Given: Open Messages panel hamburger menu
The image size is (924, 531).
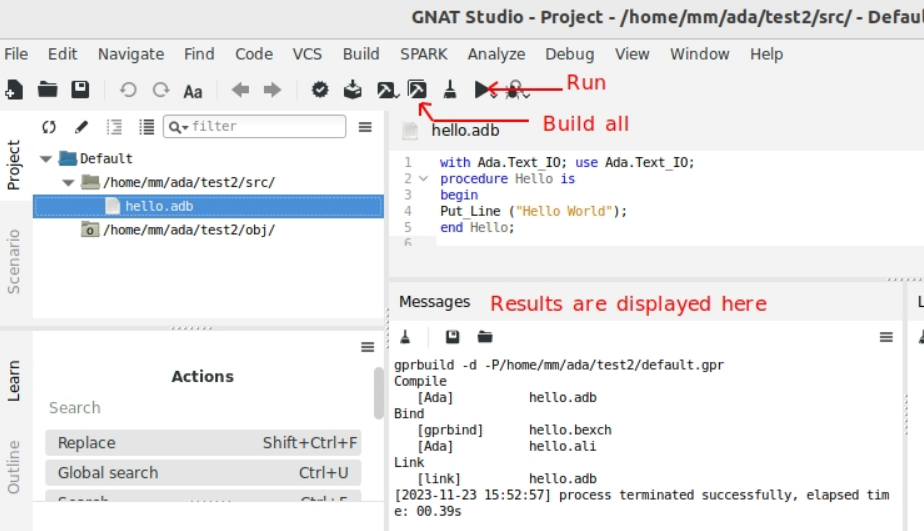Looking at the screenshot, I should pos(886,337).
